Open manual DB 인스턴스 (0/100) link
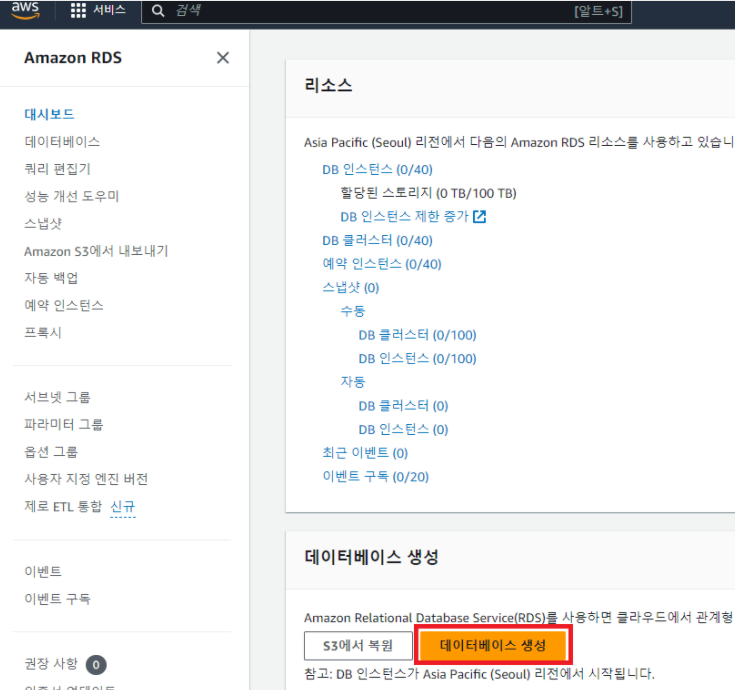The width and height of the screenshot is (735, 690). coord(417,358)
